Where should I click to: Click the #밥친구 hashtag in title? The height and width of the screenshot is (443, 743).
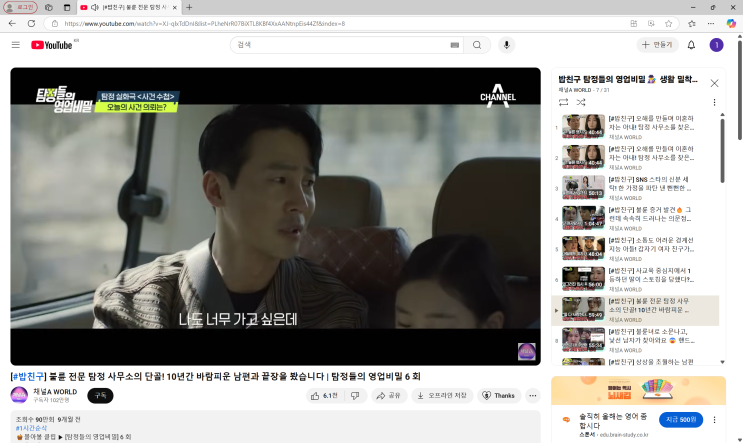[x=28, y=377]
